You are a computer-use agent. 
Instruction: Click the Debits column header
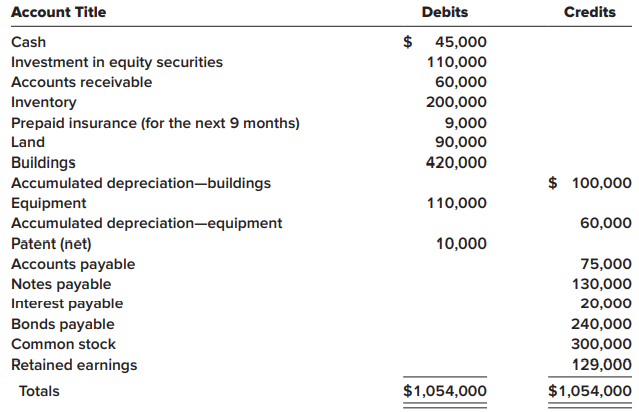click(x=445, y=13)
